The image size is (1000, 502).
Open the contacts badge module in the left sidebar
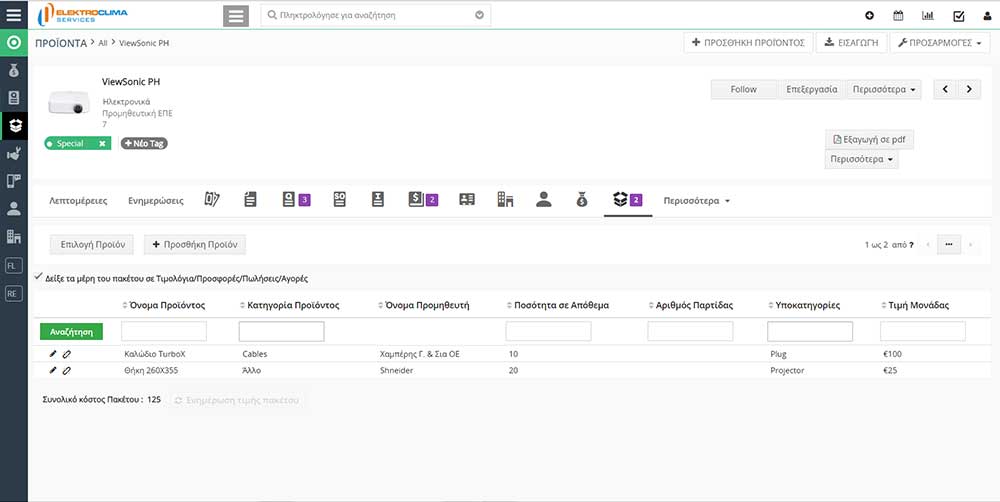13,98
